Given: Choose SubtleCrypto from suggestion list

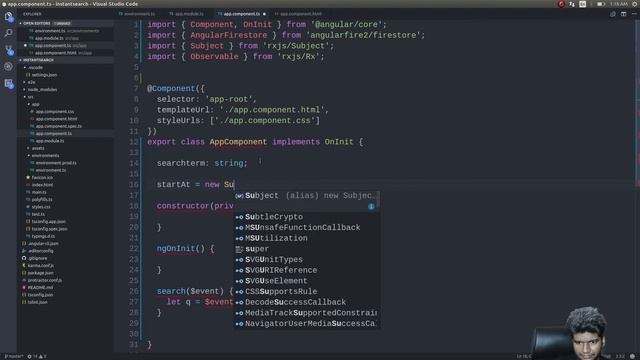Looking at the screenshot, I should tap(306, 217).
